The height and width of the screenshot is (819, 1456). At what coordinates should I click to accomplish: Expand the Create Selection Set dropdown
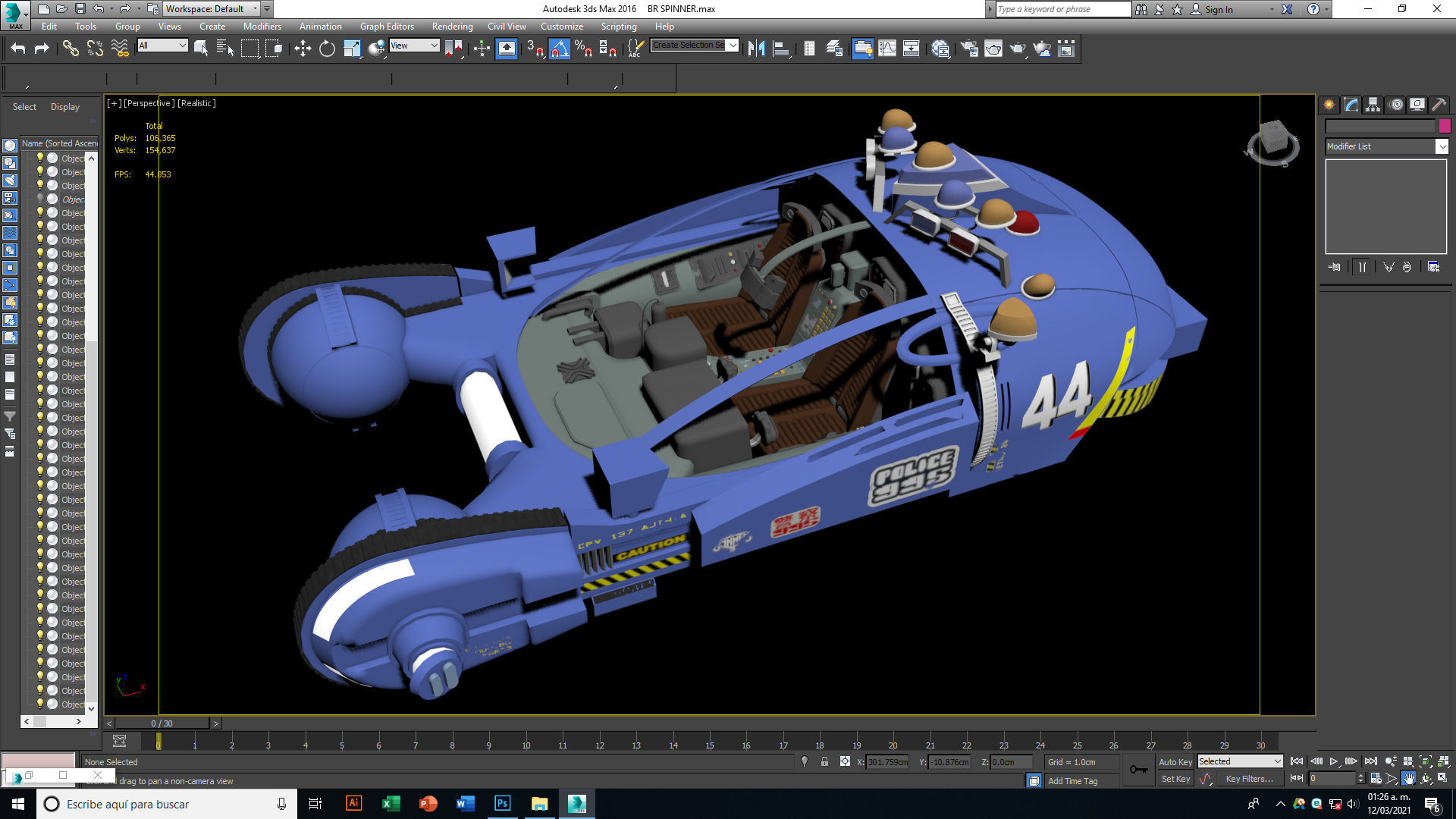click(x=733, y=45)
